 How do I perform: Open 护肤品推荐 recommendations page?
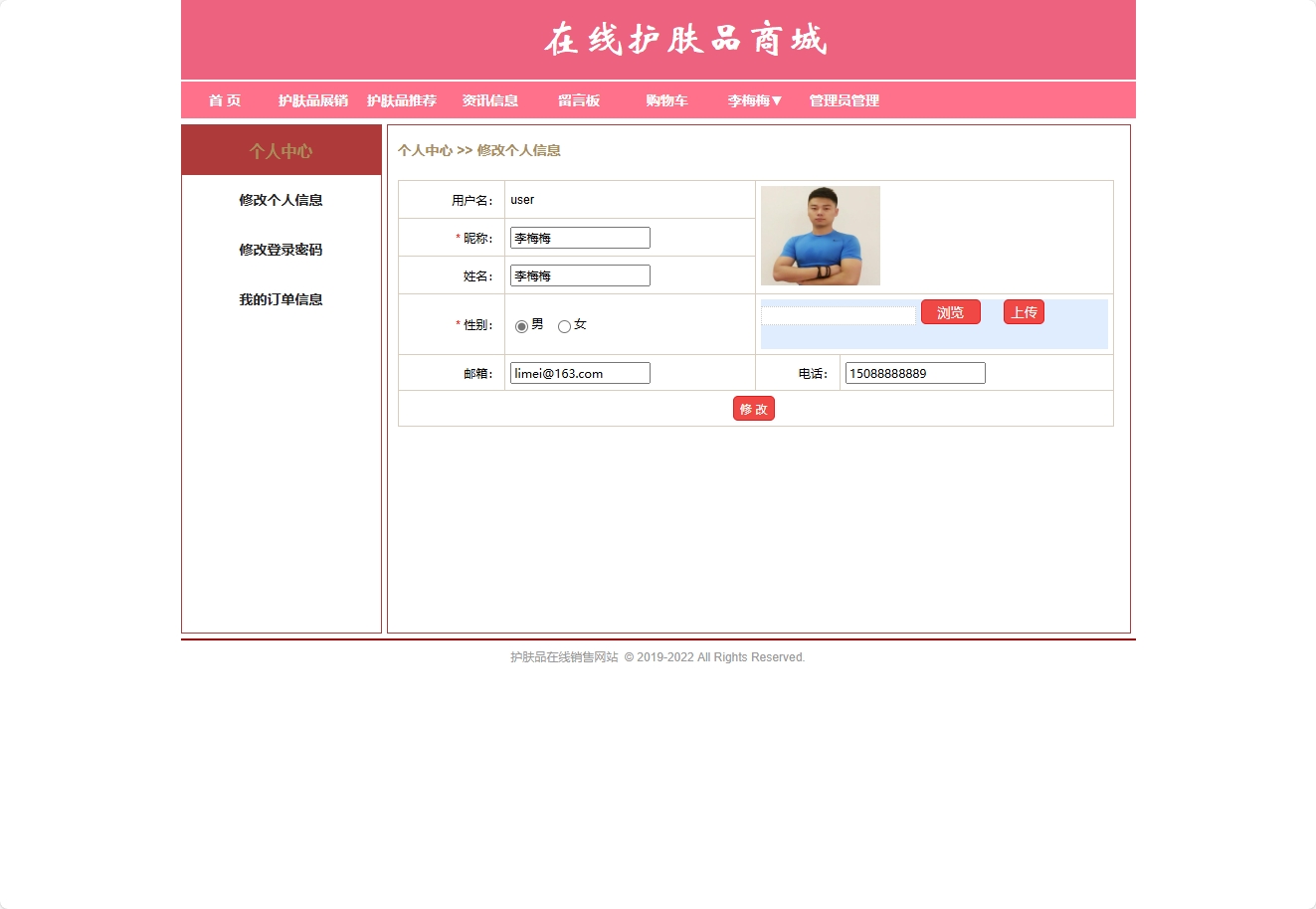tap(403, 100)
